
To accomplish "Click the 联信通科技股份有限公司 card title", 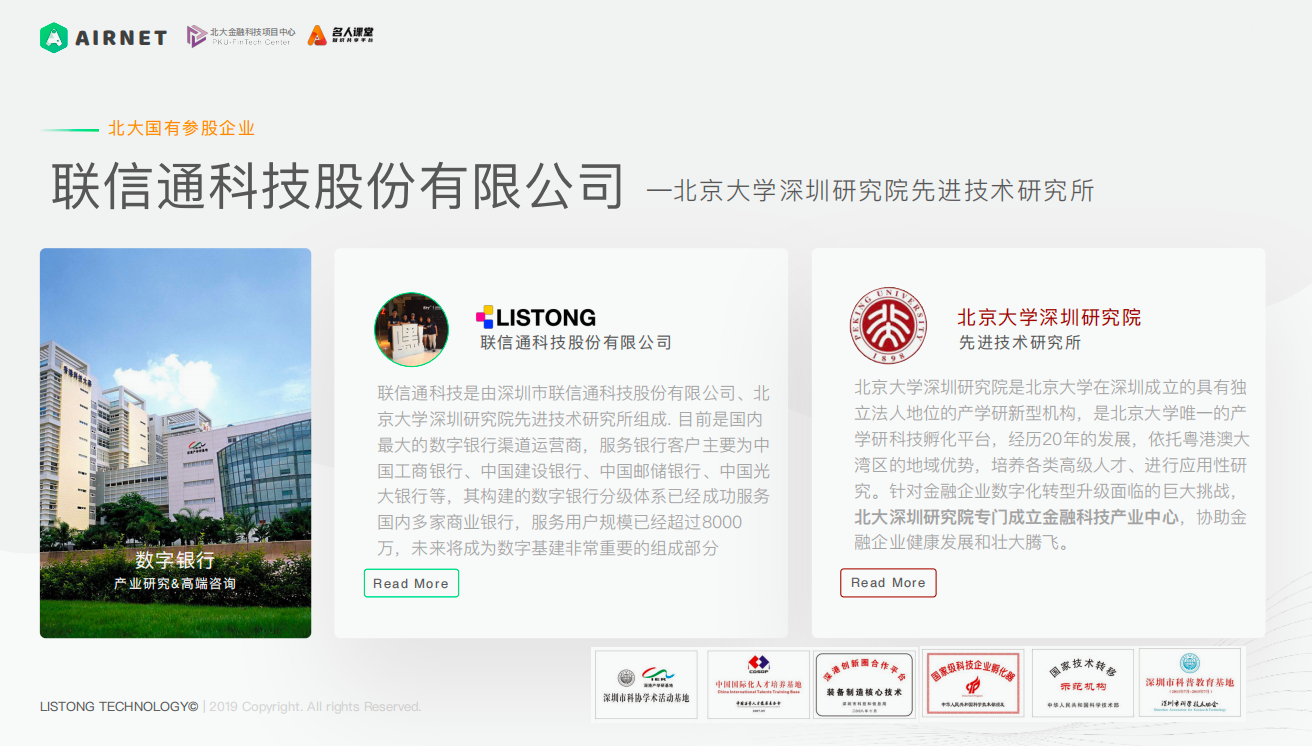I will click(x=576, y=342).
